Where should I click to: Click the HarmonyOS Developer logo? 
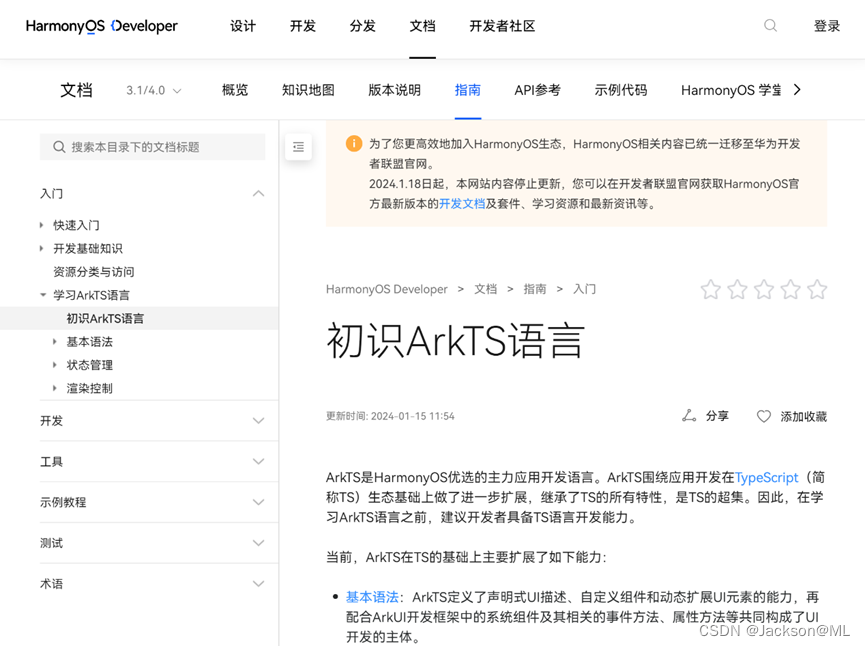tap(102, 26)
